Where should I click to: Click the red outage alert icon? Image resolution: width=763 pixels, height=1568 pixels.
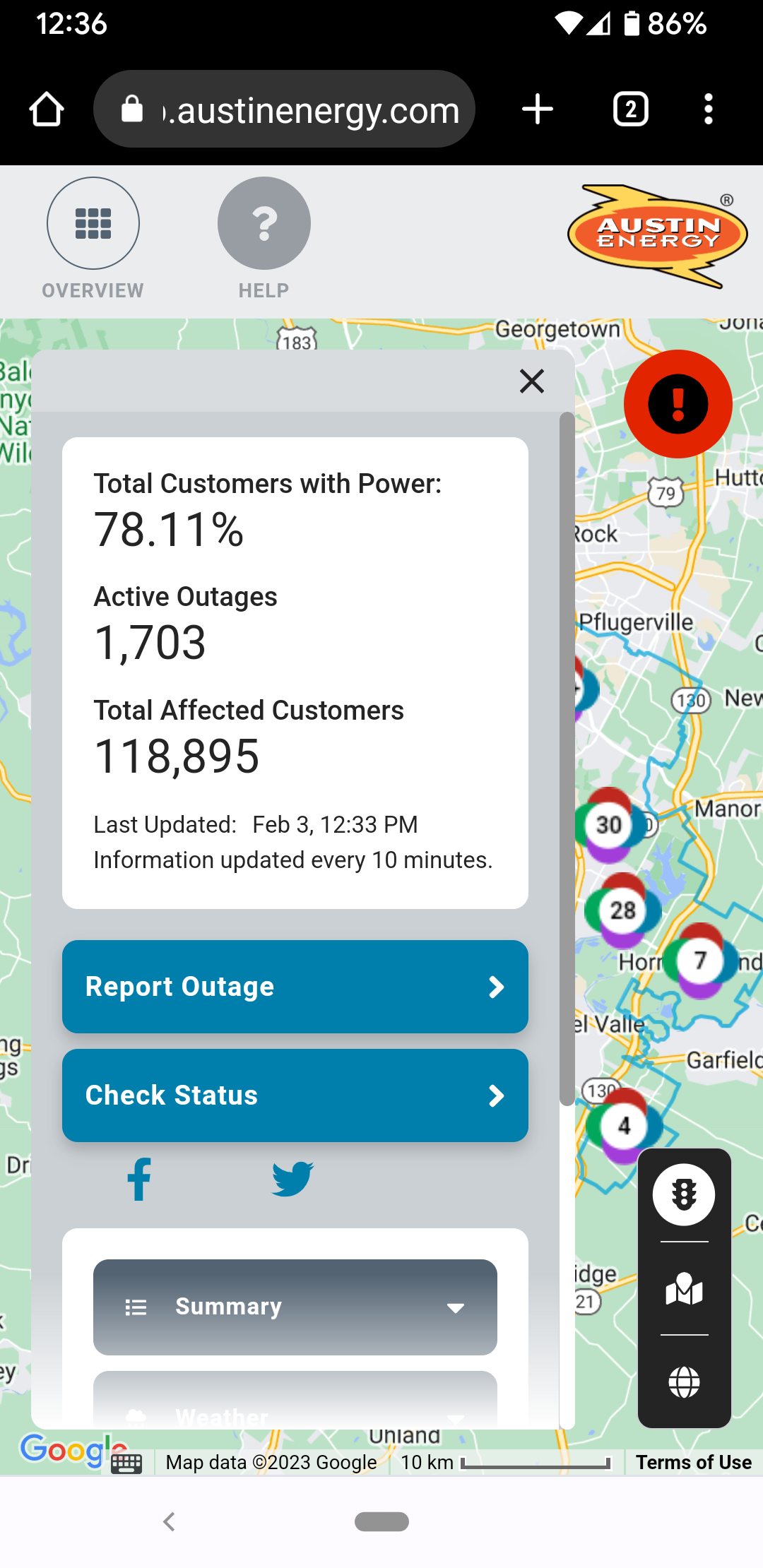pyautogui.click(x=678, y=404)
